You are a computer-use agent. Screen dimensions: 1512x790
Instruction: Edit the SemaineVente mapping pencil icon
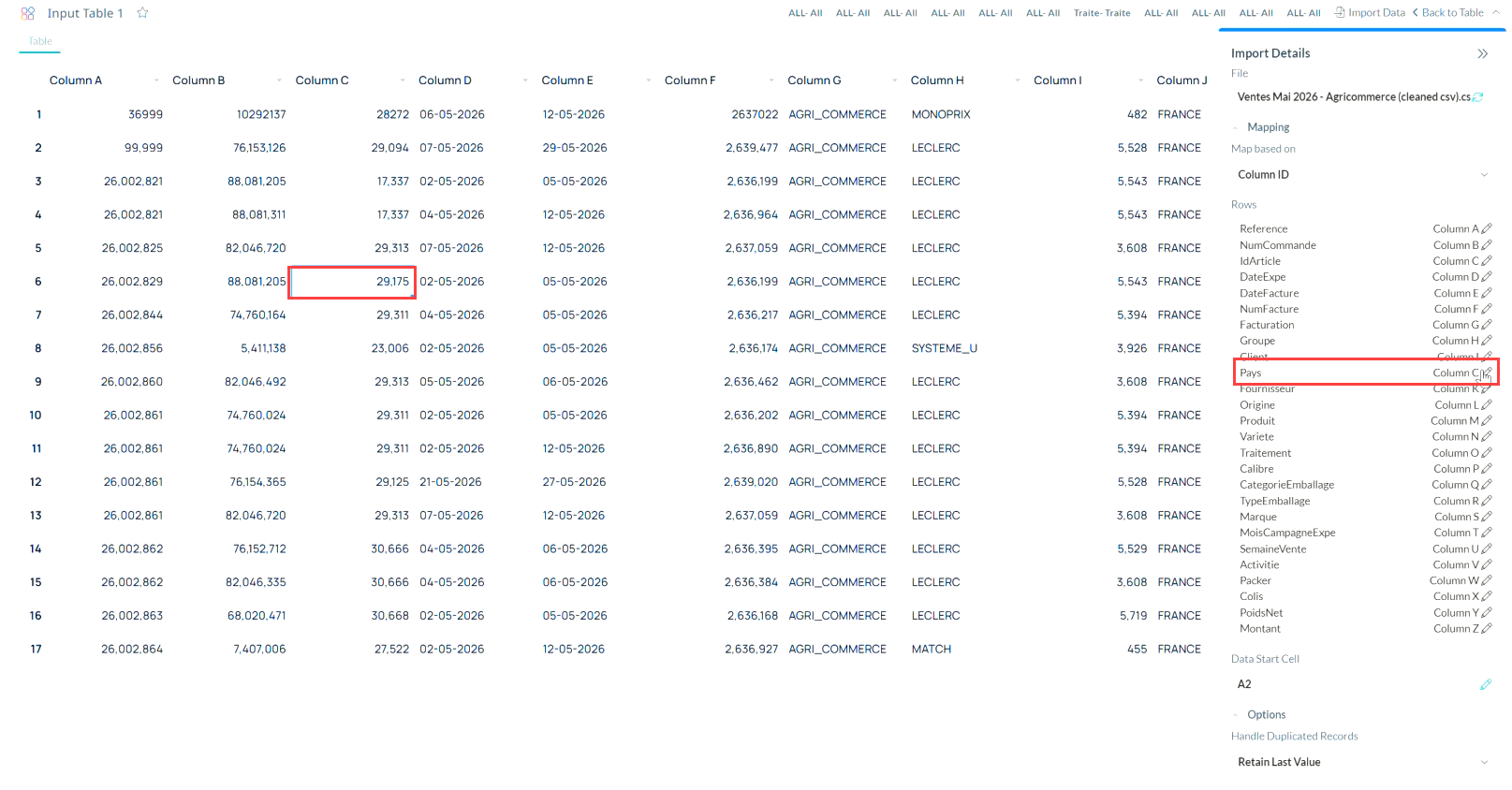click(1487, 549)
